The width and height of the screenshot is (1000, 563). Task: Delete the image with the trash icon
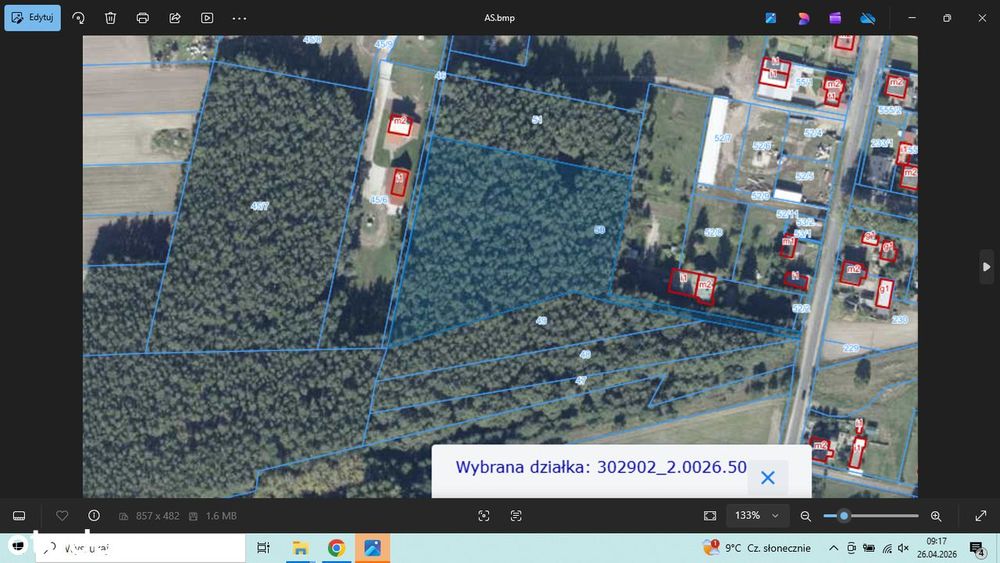coord(110,18)
